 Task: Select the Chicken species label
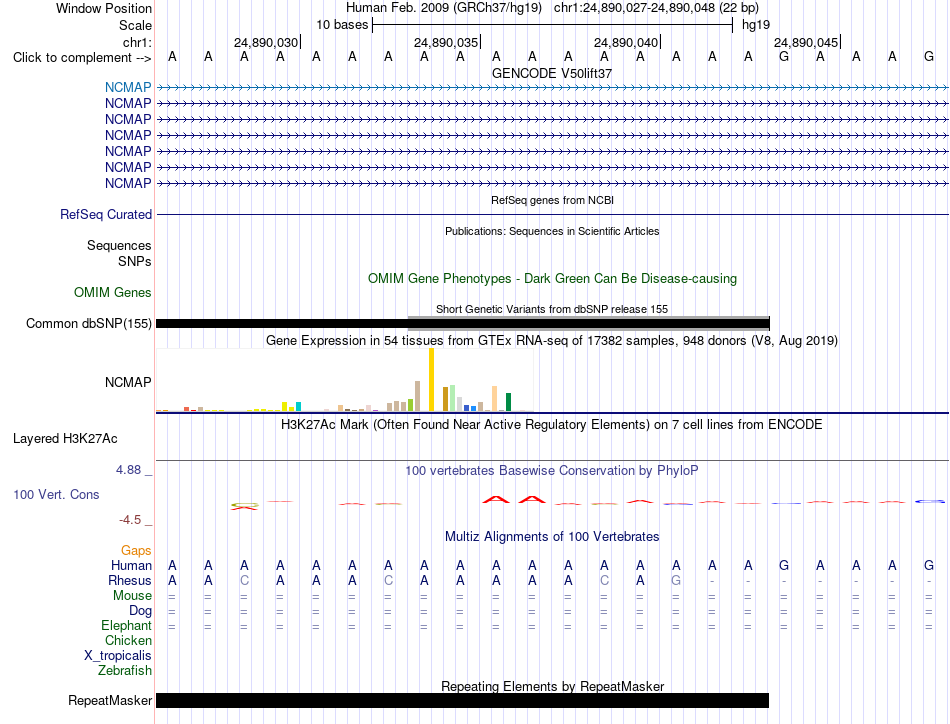pos(128,640)
